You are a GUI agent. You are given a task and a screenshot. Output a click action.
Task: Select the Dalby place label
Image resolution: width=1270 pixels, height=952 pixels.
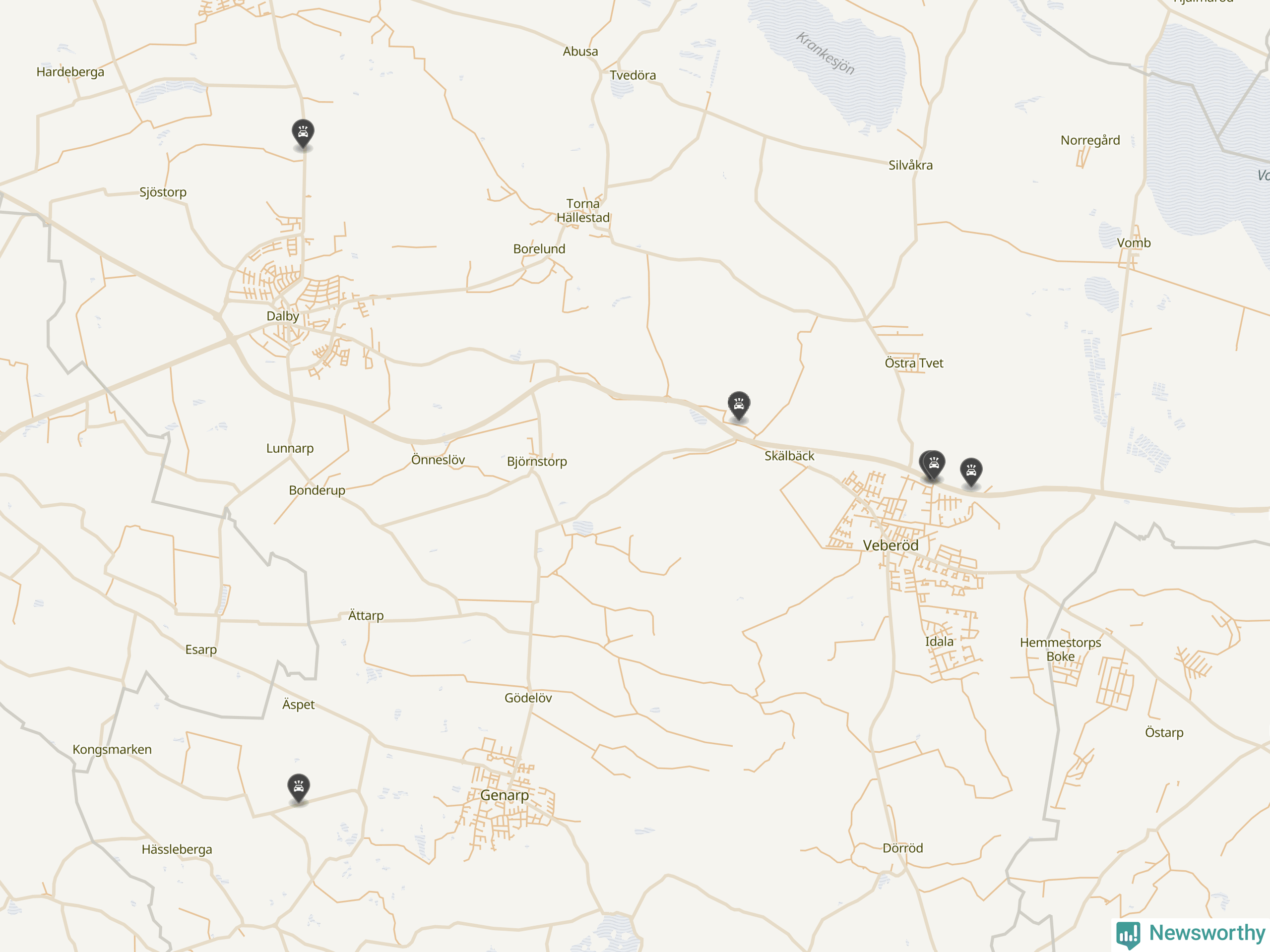tap(282, 316)
